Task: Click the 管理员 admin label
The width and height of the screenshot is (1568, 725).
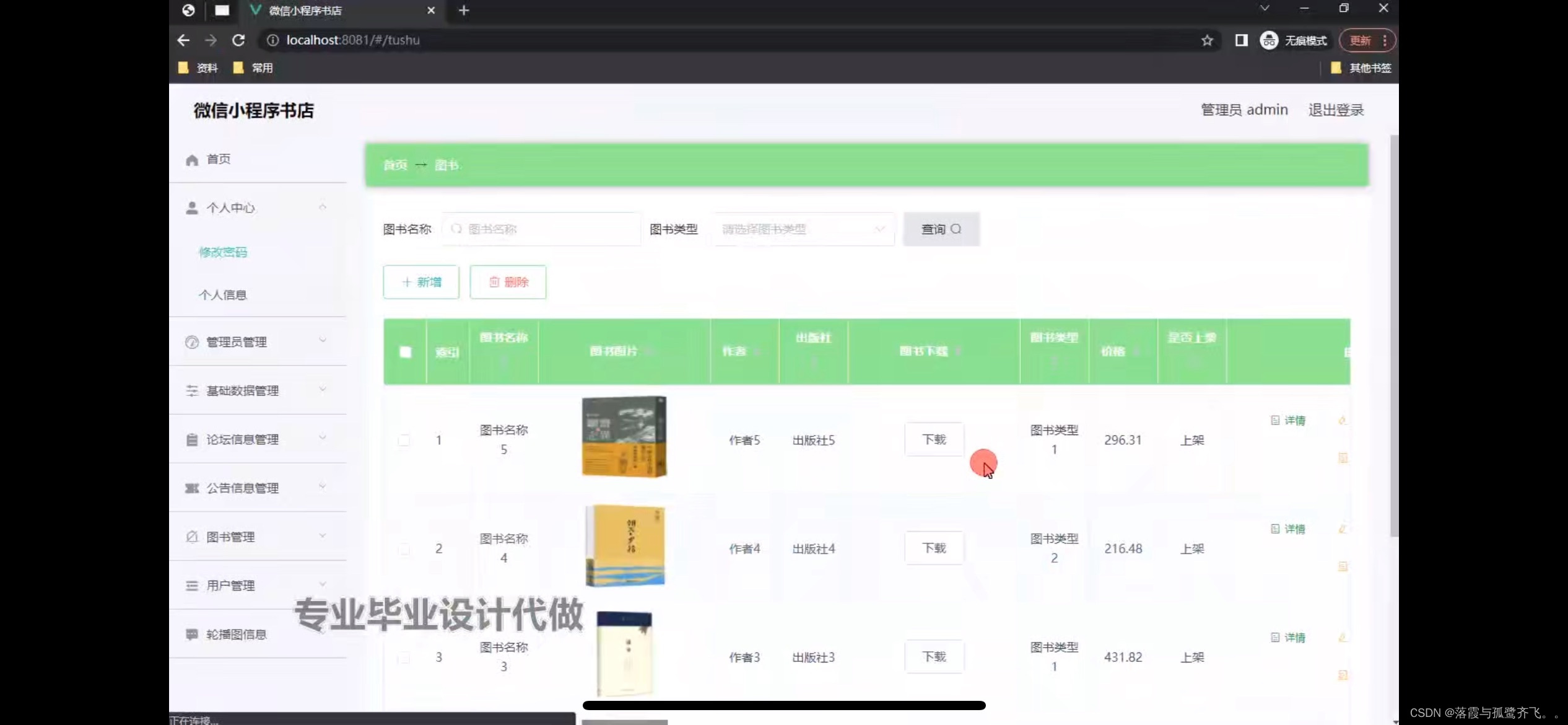Action: point(1244,110)
